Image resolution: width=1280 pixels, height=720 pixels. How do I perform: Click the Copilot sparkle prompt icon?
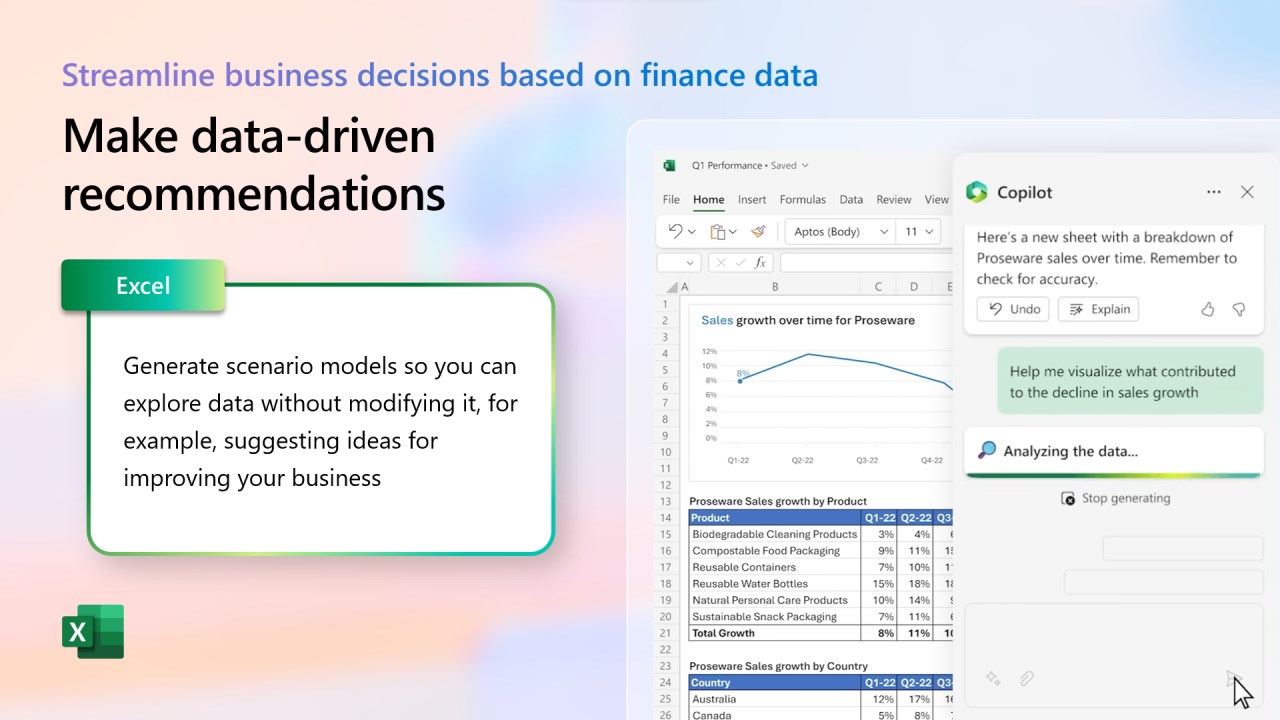click(x=993, y=678)
